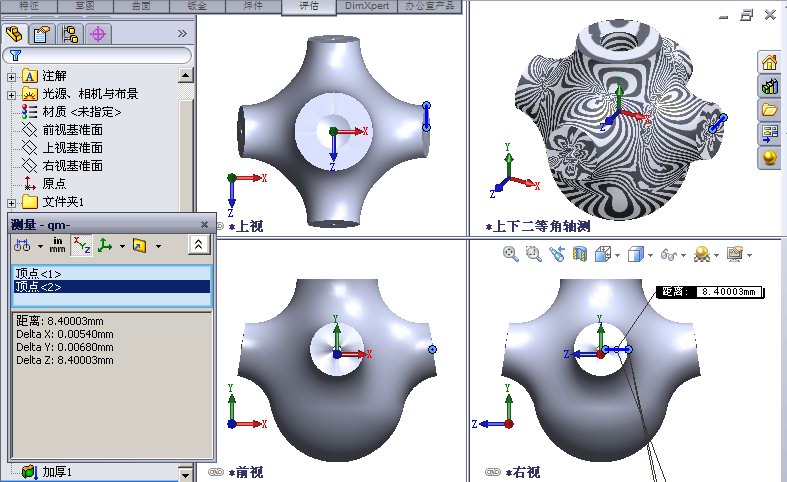Click Section View icon

coord(579,254)
